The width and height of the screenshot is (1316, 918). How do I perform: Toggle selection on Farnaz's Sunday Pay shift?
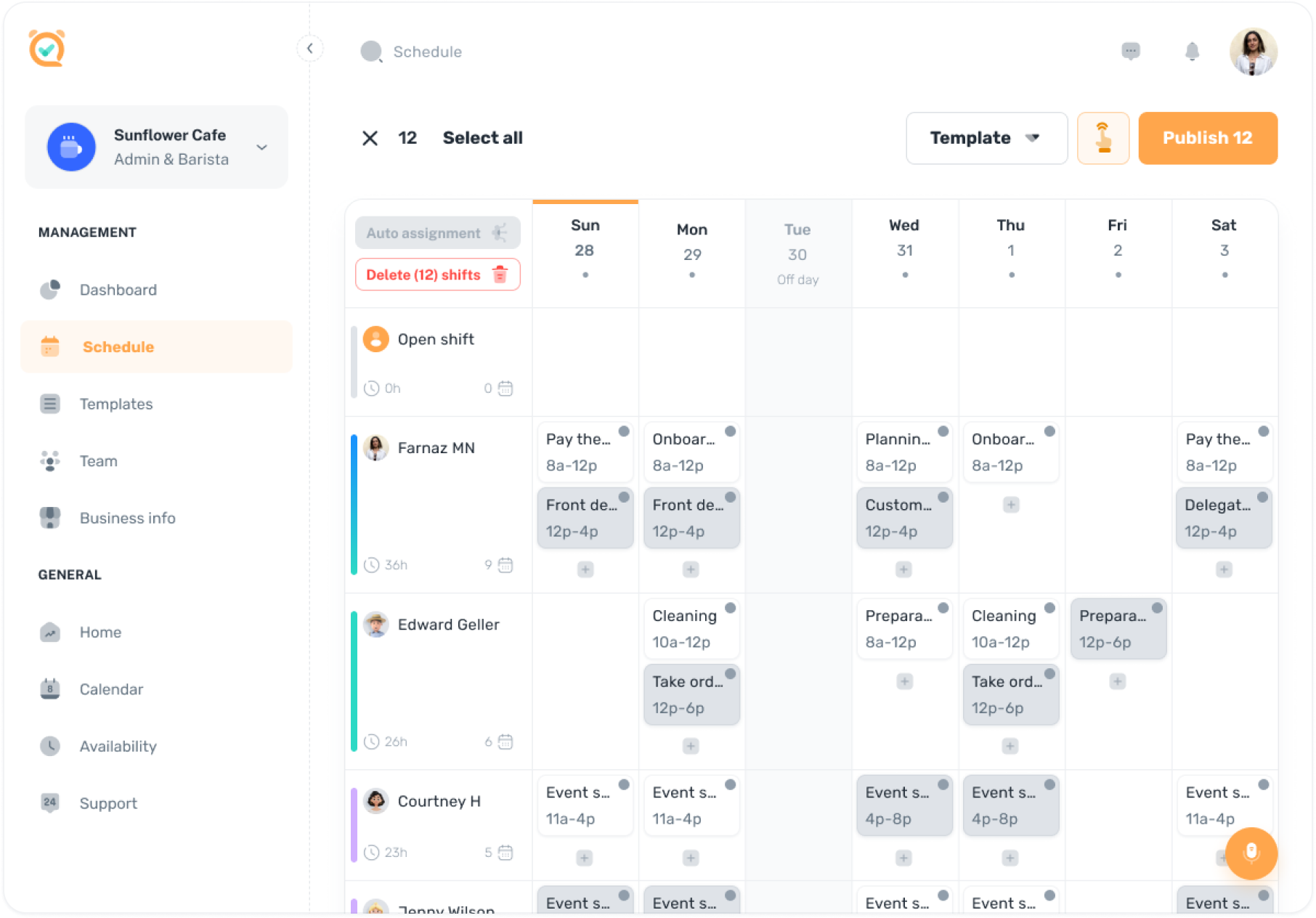pos(624,431)
